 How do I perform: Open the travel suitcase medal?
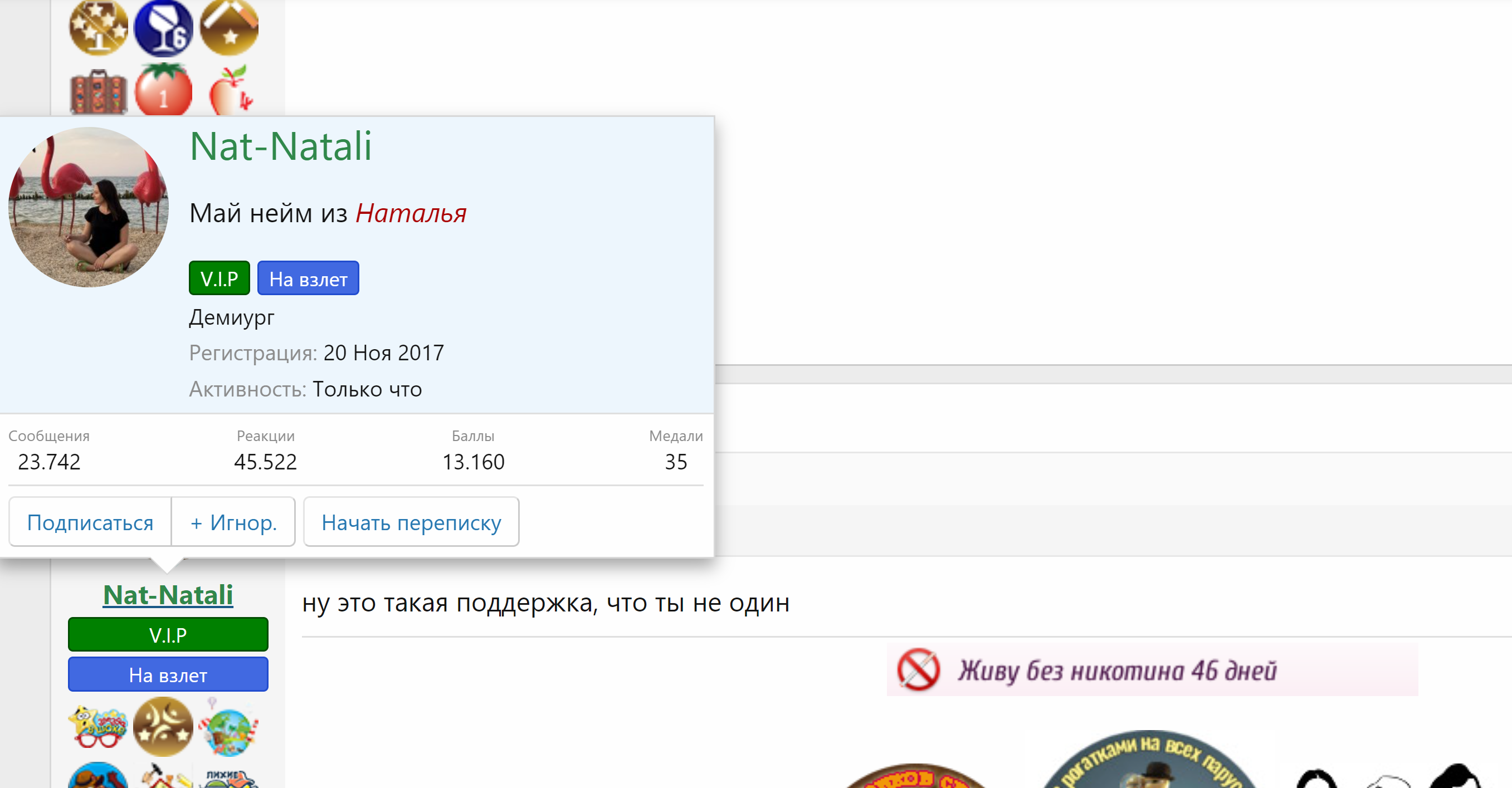pyautogui.click(x=99, y=91)
